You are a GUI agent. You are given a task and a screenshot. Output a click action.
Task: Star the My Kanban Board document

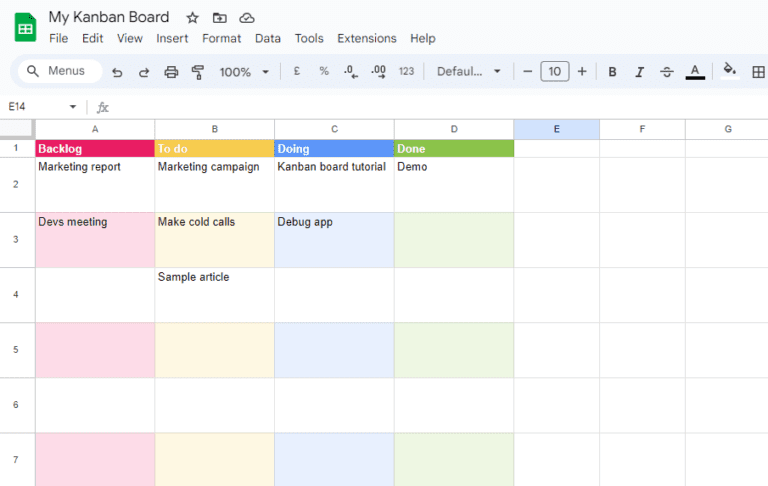click(x=192, y=18)
